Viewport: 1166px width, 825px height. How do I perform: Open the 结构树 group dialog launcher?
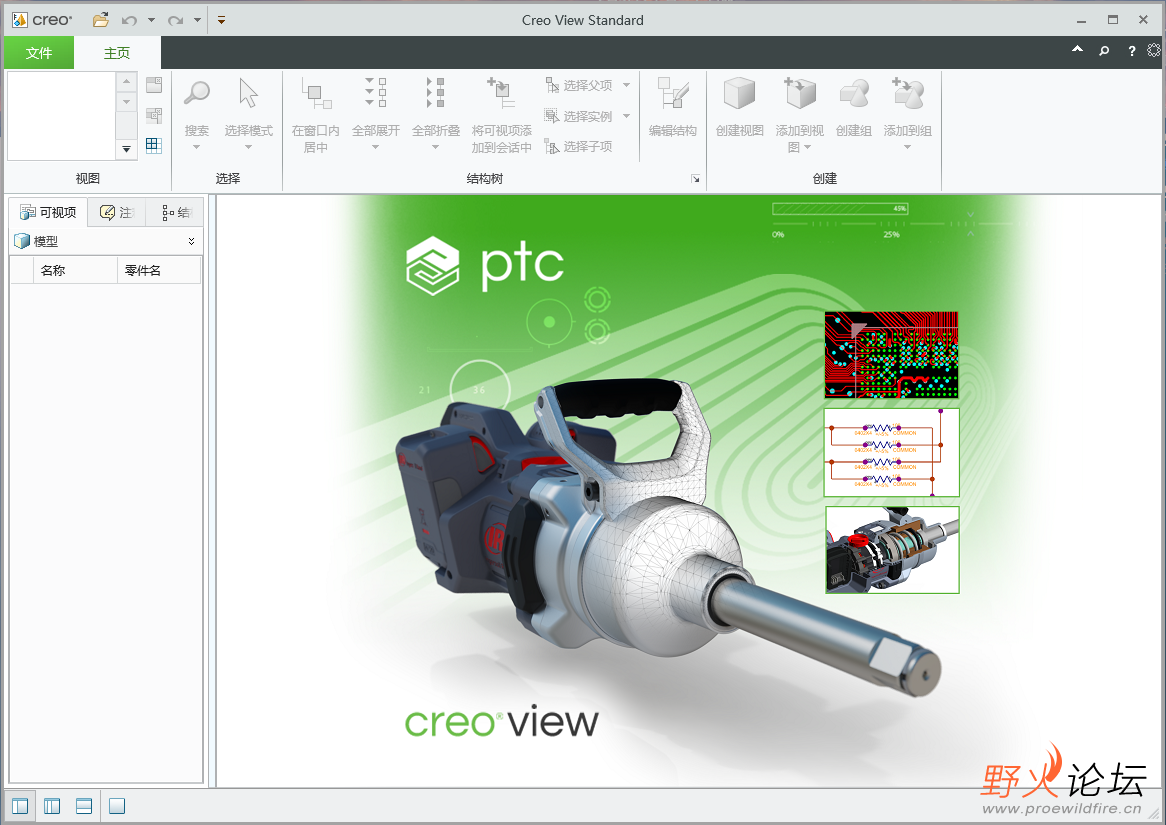695,179
